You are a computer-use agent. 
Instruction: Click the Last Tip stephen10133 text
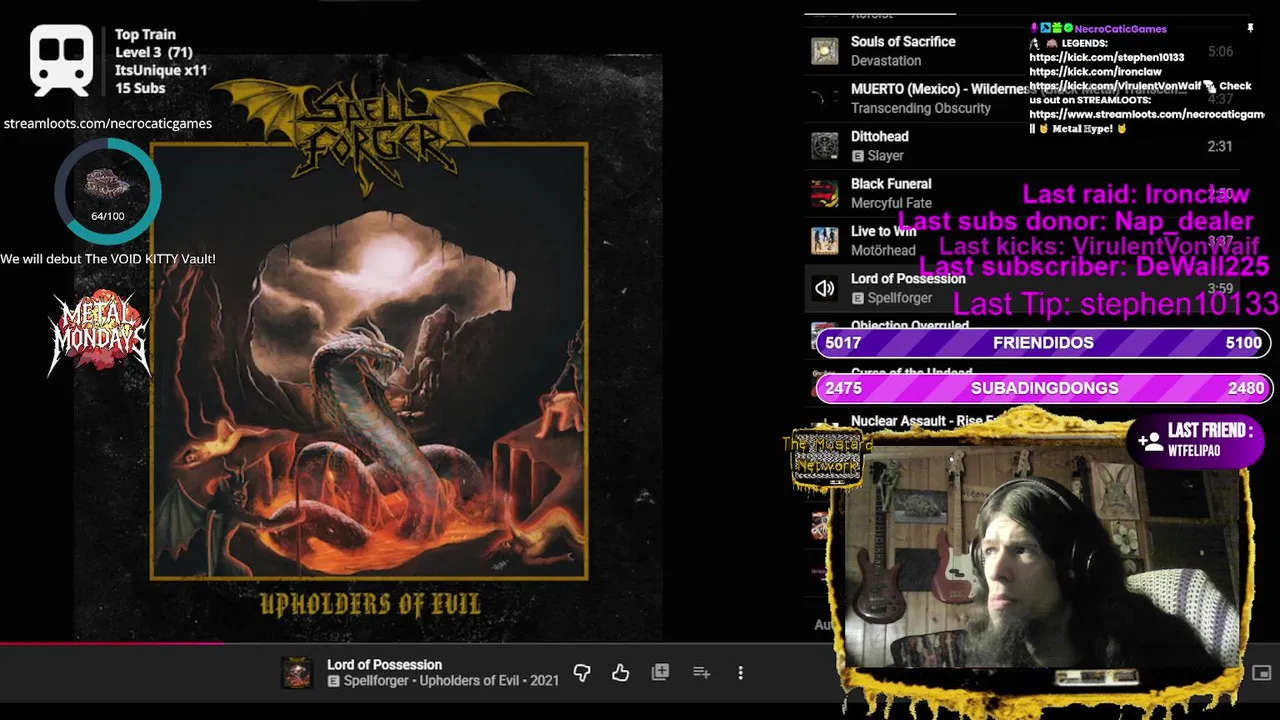(1116, 304)
